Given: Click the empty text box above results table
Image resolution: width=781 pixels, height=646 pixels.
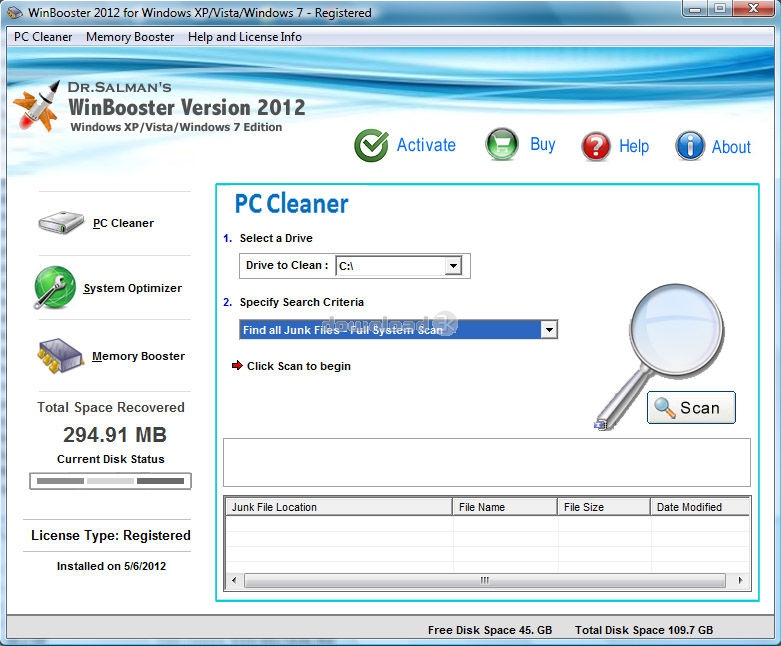Looking at the screenshot, I should coord(487,463).
